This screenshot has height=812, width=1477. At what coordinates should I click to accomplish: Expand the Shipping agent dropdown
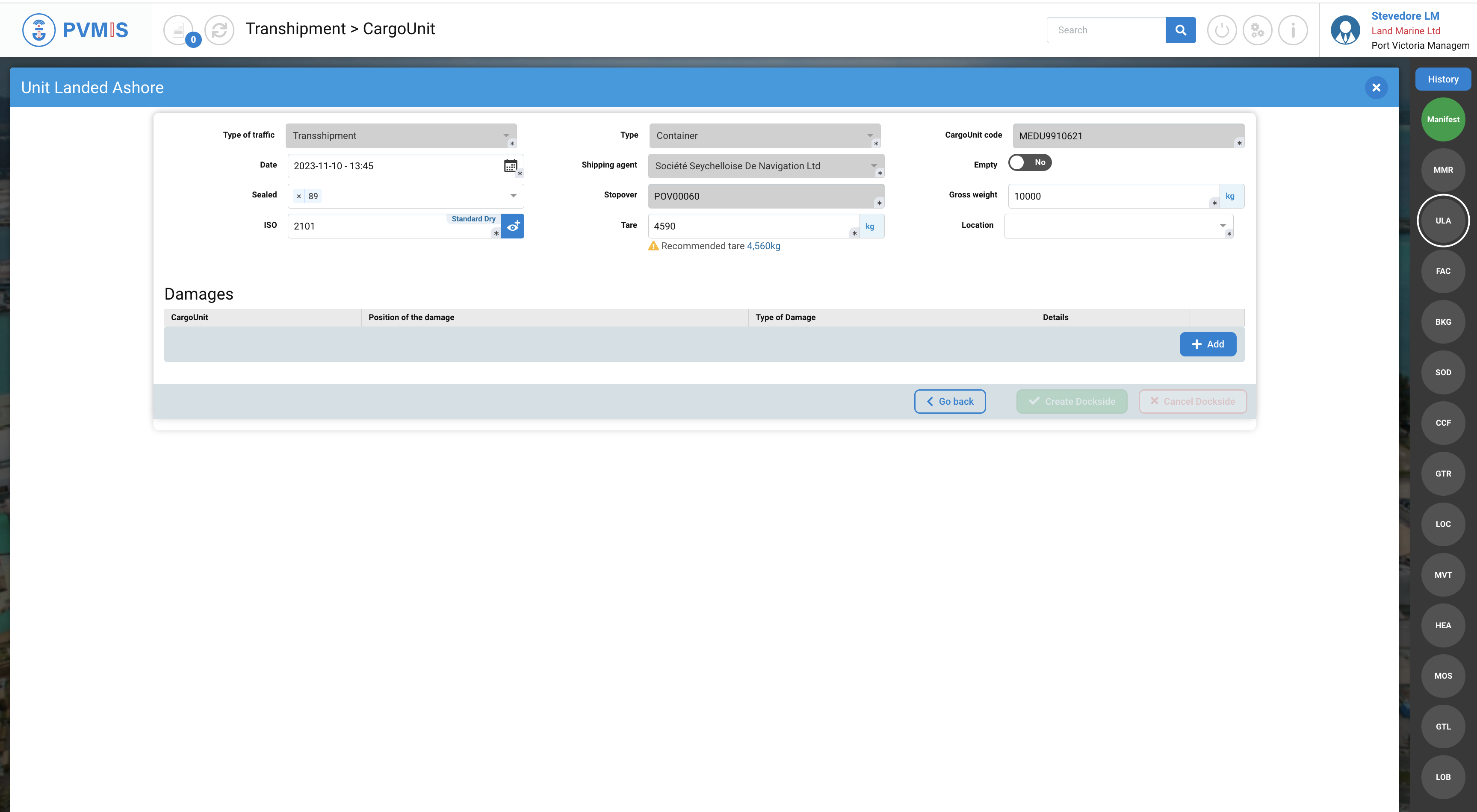pos(873,166)
